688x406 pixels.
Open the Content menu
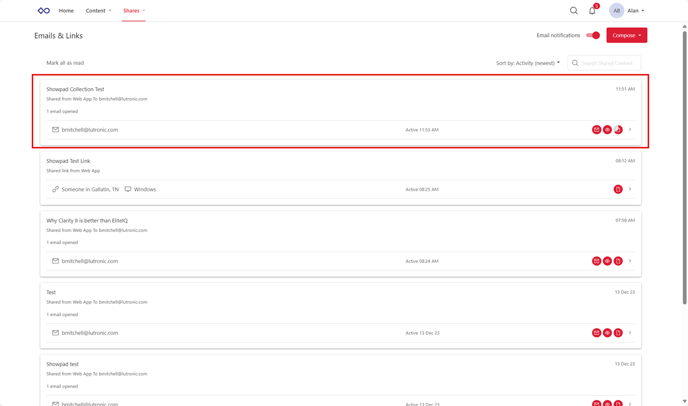click(x=98, y=11)
